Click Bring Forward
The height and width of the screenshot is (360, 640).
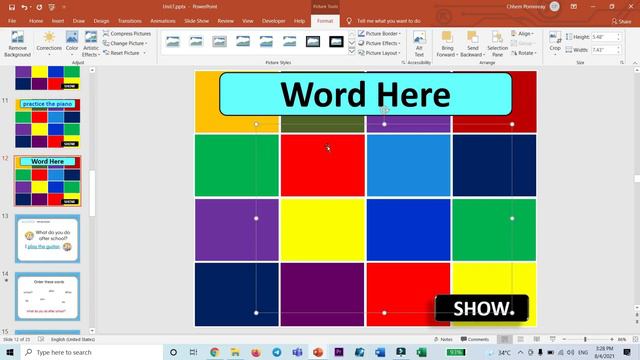(x=447, y=44)
